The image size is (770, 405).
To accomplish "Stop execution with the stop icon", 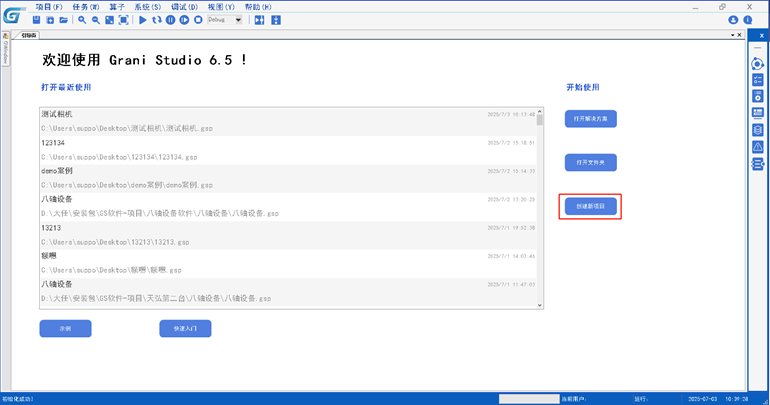I will 198,20.
